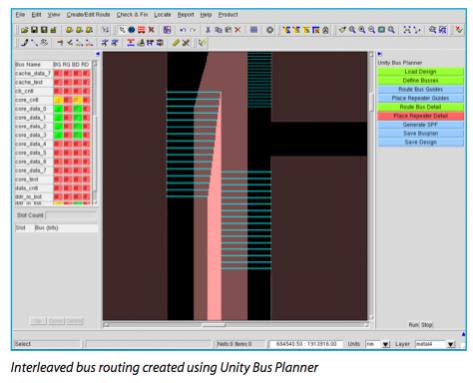Click the red X delete icon
473x383 pixels.
point(238,30)
